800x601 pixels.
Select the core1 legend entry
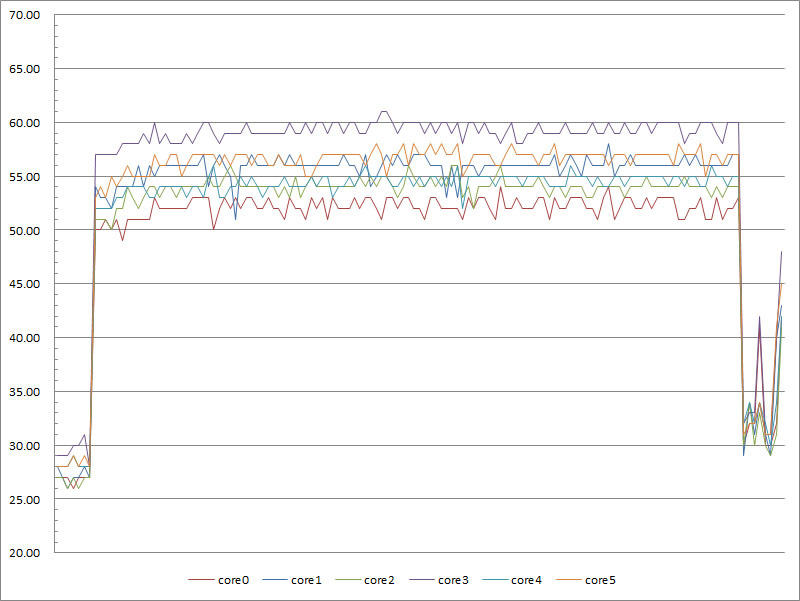click(292, 580)
